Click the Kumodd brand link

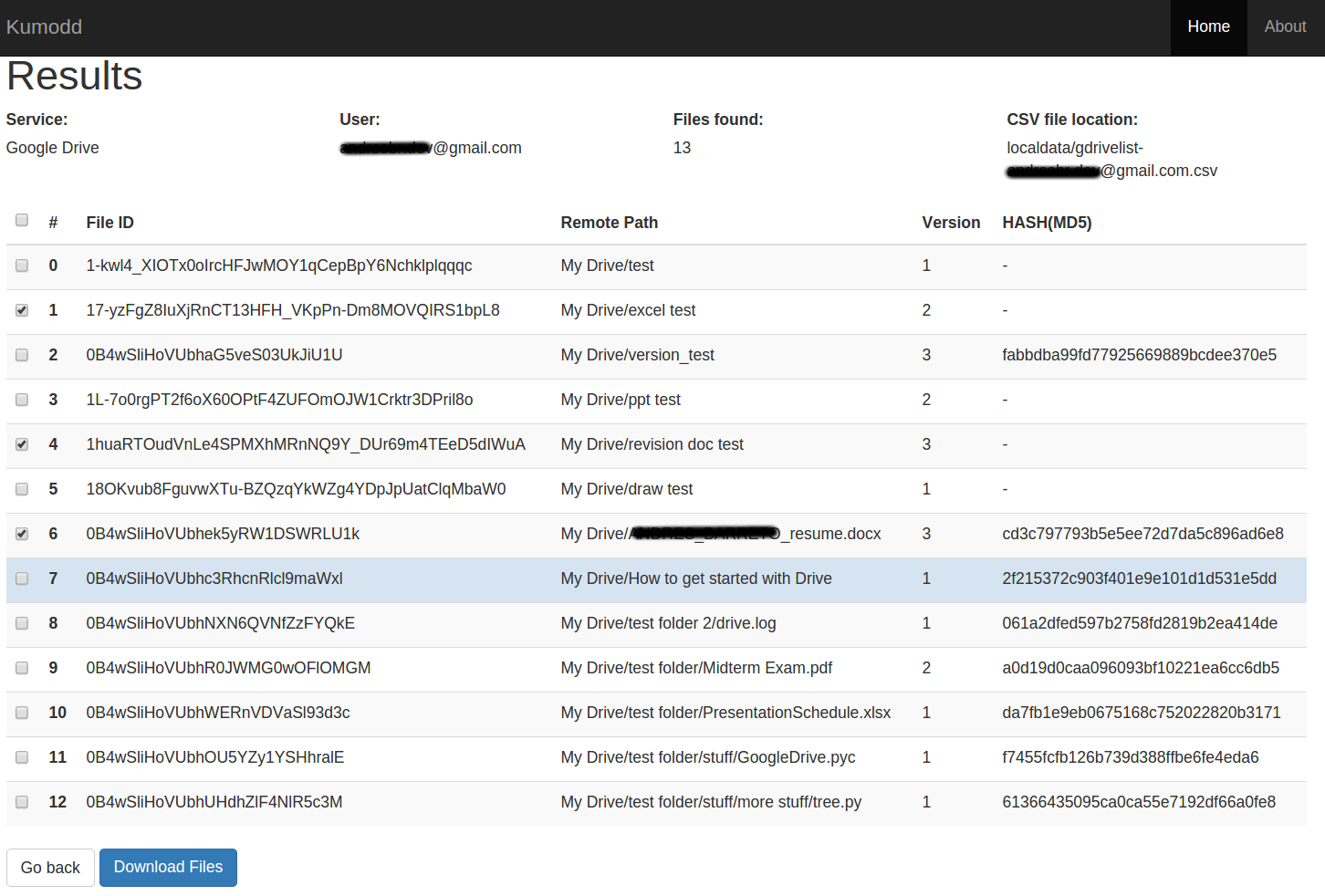[x=44, y=27]
